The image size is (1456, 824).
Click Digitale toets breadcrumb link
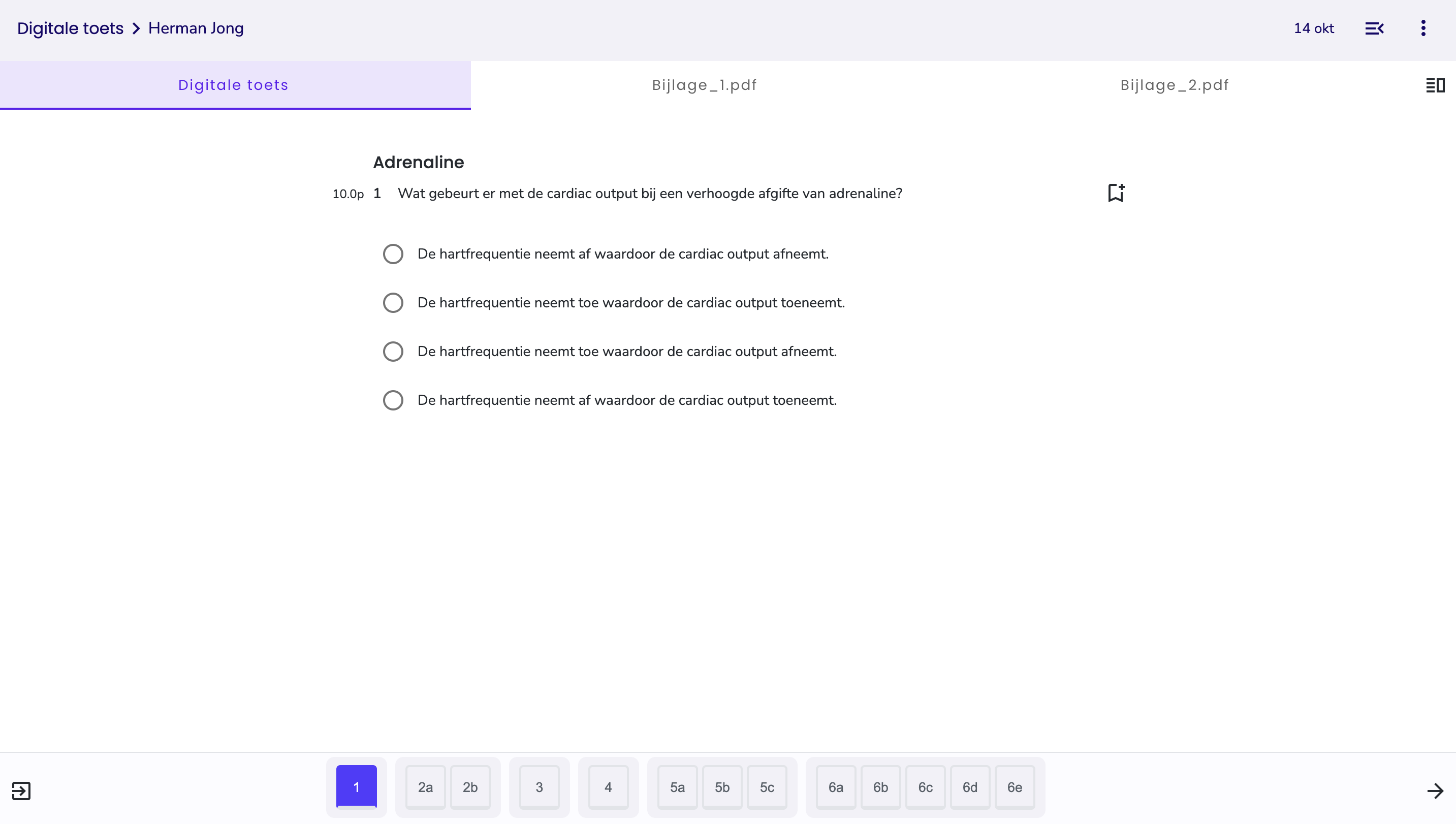pyautogui.click(x=70, y=28)
